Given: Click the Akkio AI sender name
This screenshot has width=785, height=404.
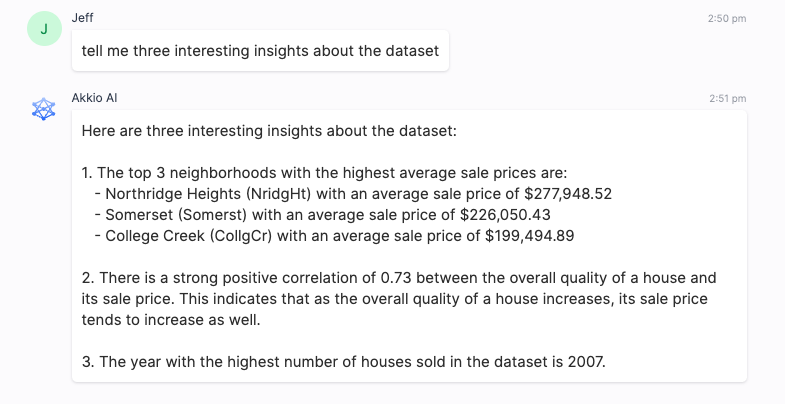Looking at the screenshot, I should [101, 98].
